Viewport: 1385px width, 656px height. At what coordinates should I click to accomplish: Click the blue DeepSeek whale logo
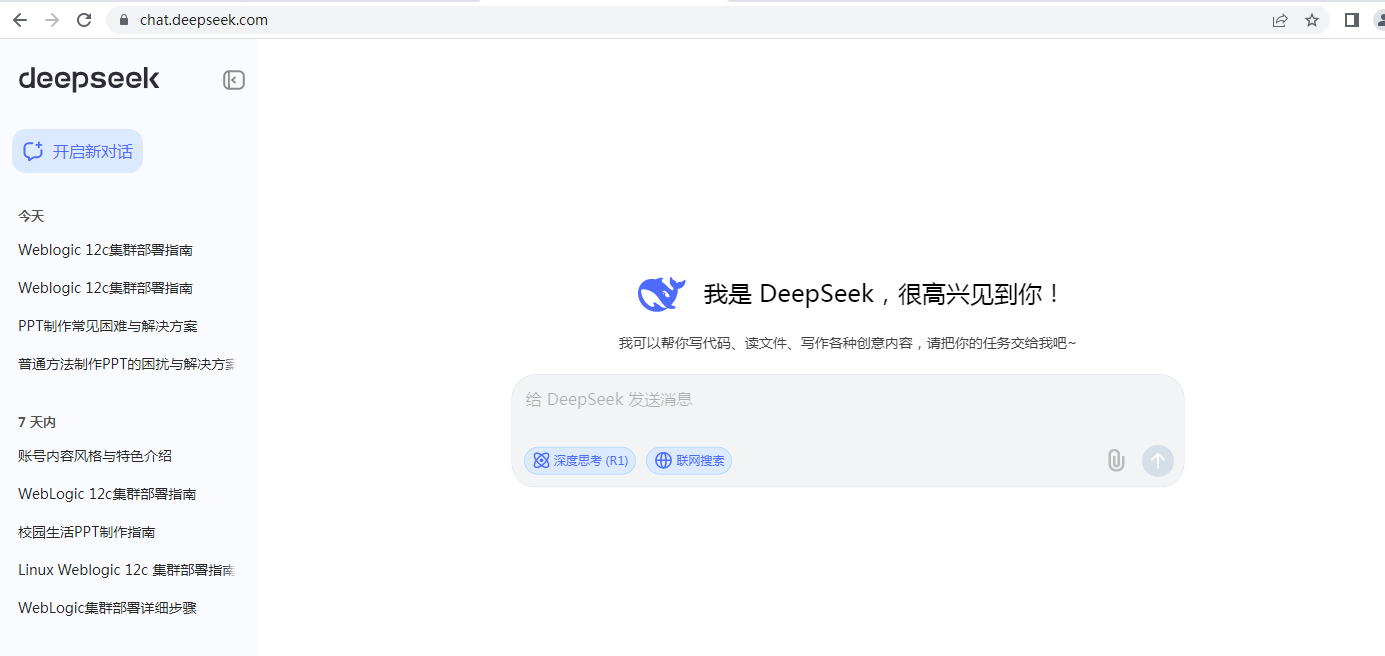(x=661, y=293)
